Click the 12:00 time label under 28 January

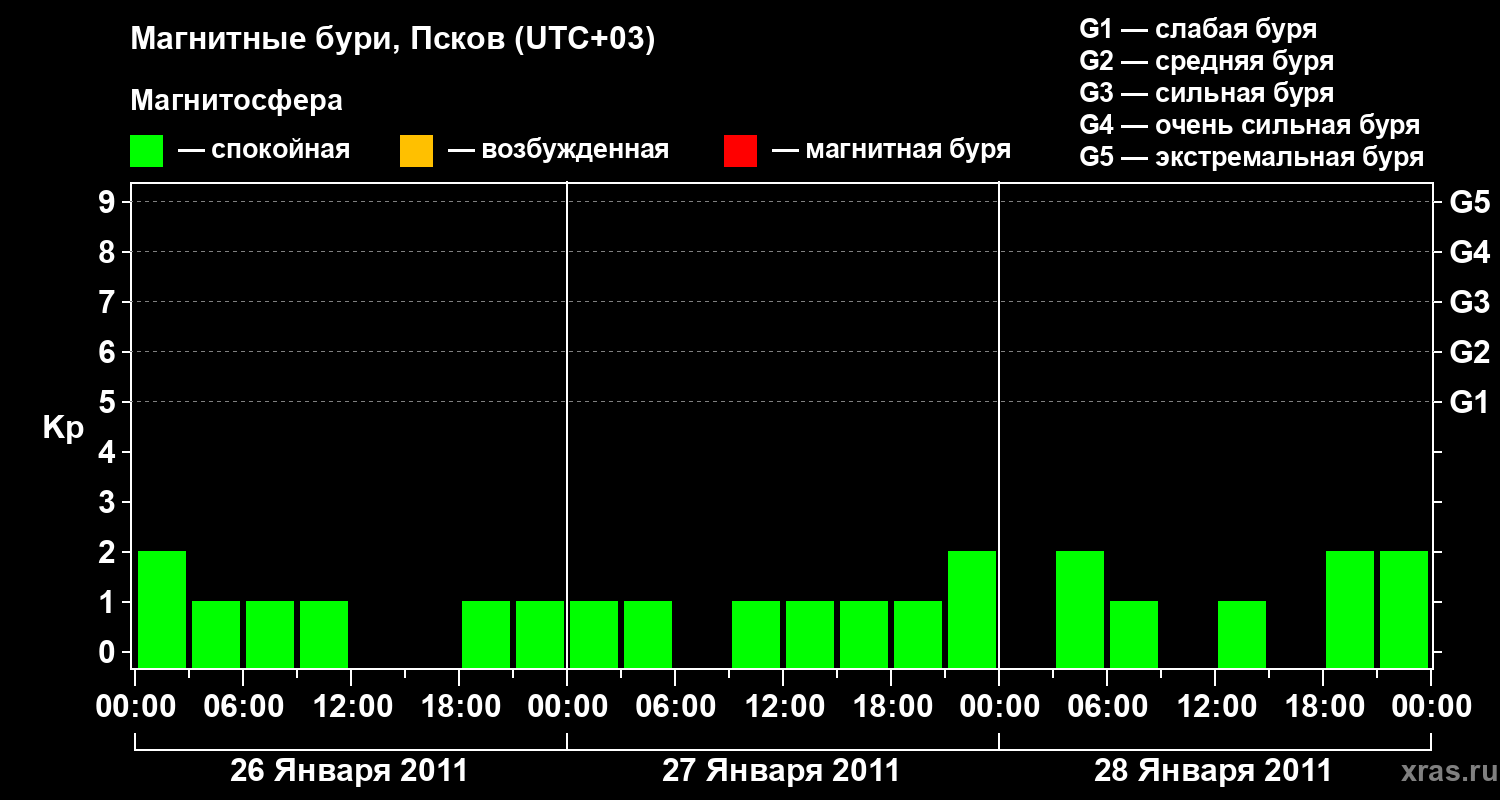(x=1215, y=707)
